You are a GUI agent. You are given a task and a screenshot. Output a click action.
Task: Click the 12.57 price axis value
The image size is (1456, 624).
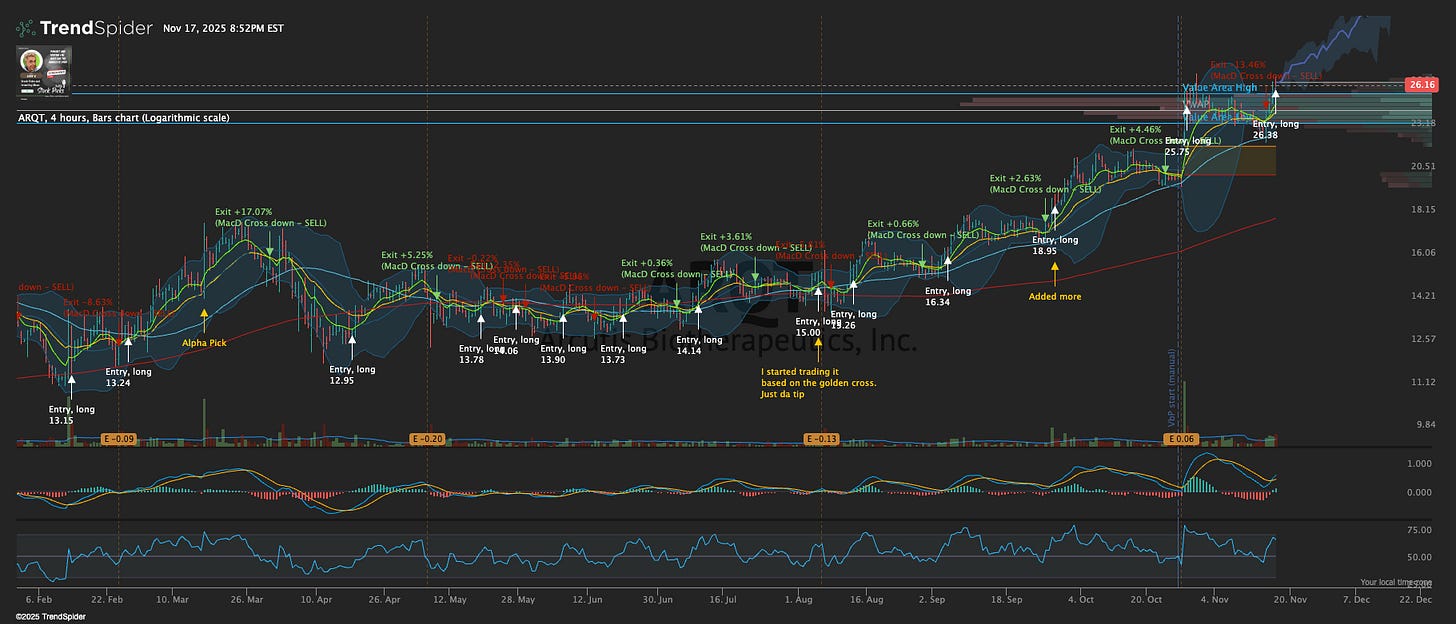(1423, 338)
